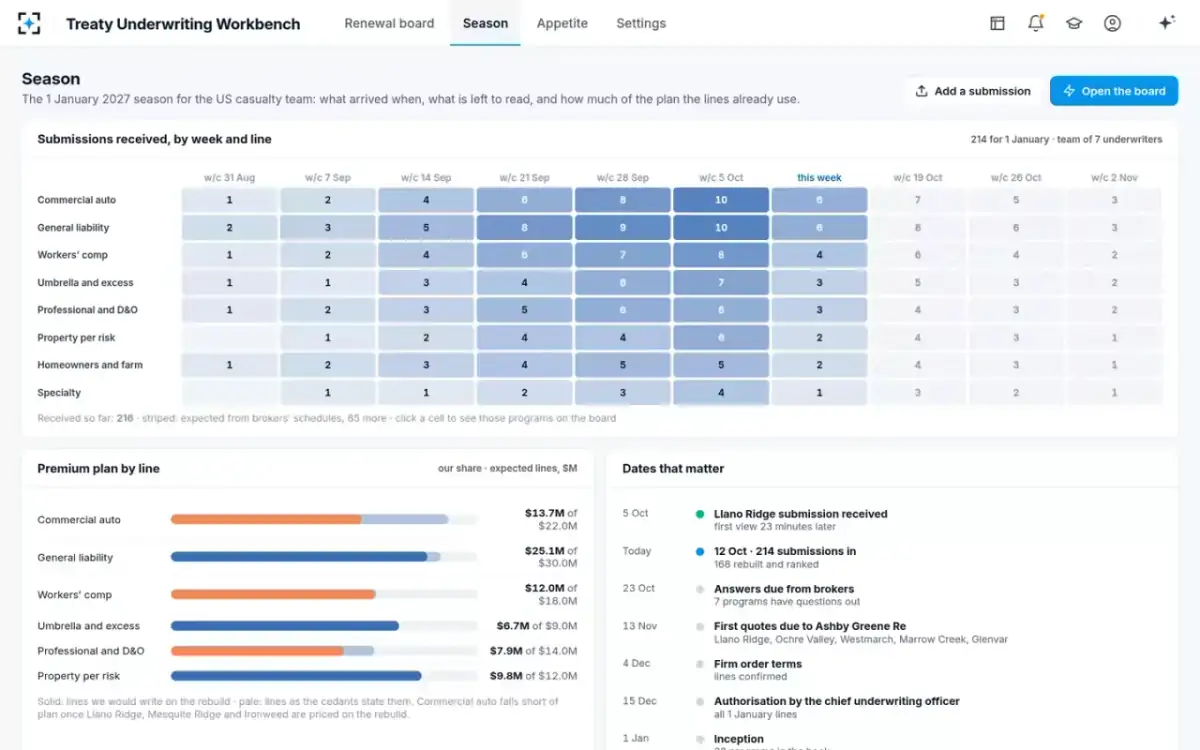Click 'Llano Ridge submission received' timeline entry
Viewport: 1200px width, 750px height.
coord(801,514)
